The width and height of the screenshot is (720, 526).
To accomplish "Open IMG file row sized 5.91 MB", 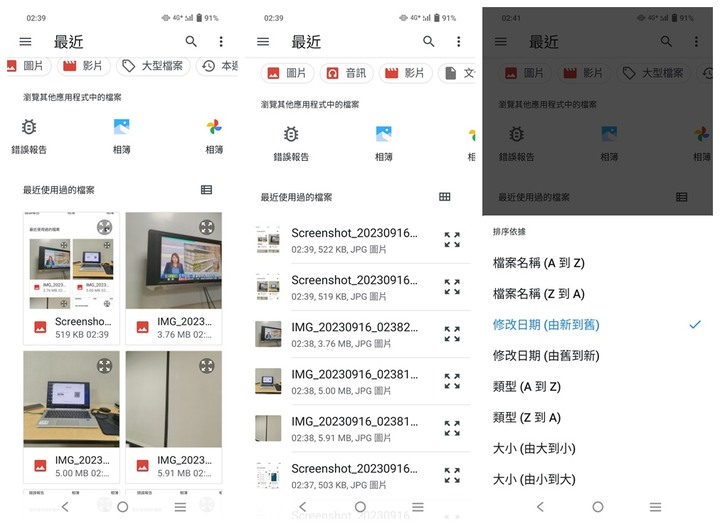I will 363,428.
